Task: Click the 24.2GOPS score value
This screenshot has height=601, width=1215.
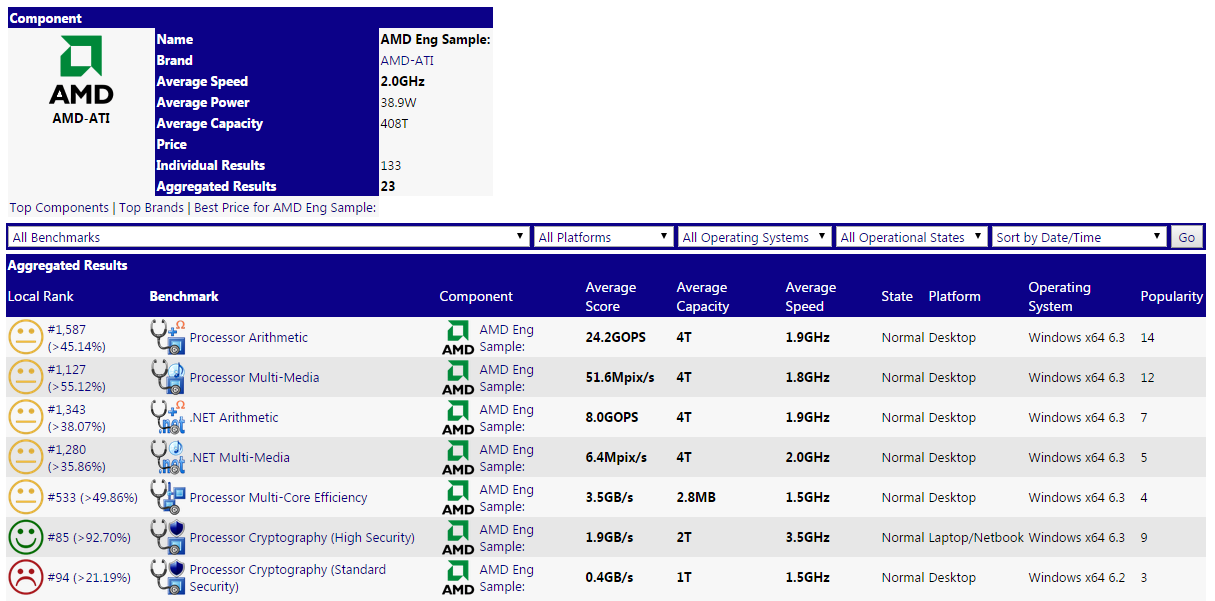Action: 616,337
